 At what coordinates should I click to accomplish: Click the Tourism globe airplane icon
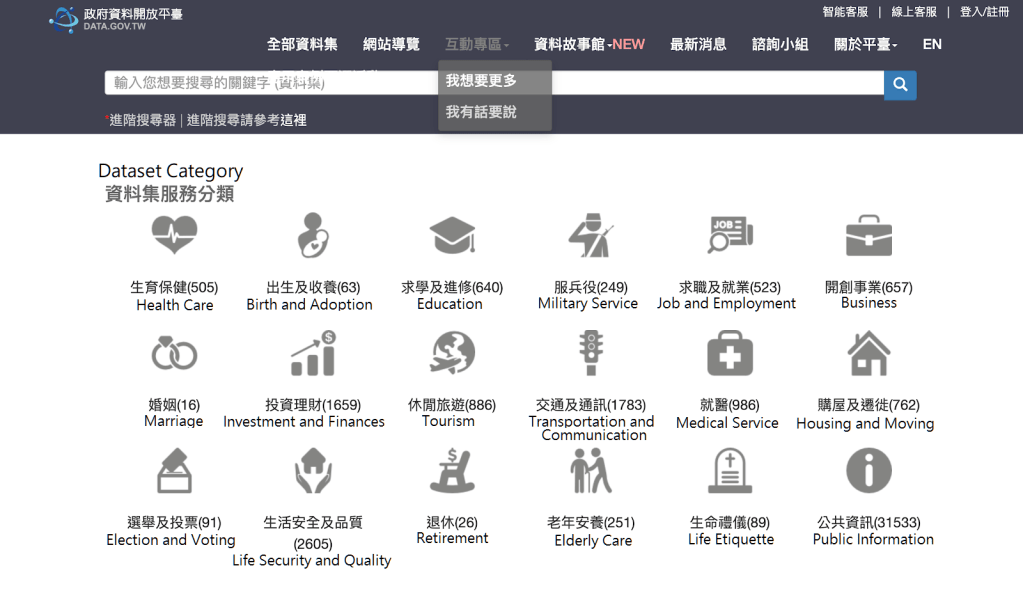(451, 354)
